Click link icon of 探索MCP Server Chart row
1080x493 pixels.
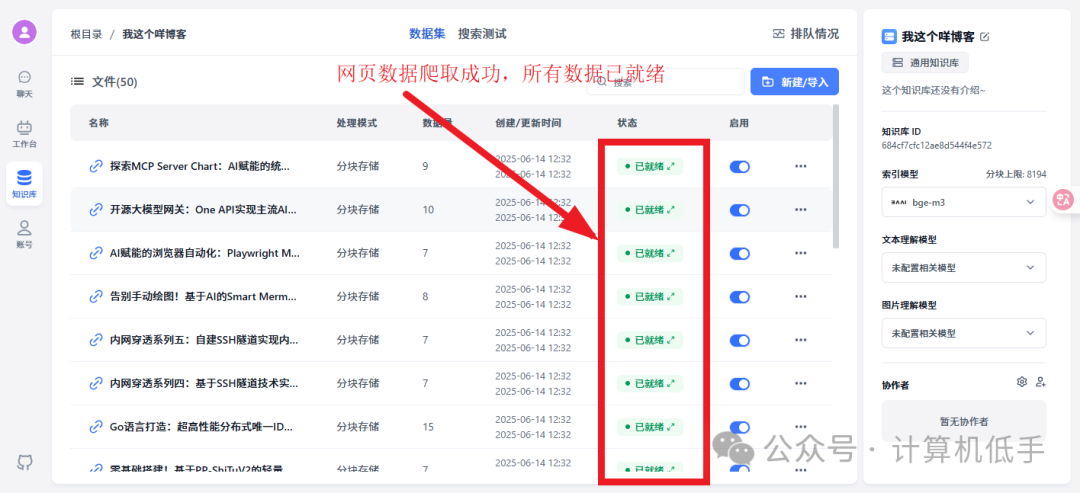[96, 166]
